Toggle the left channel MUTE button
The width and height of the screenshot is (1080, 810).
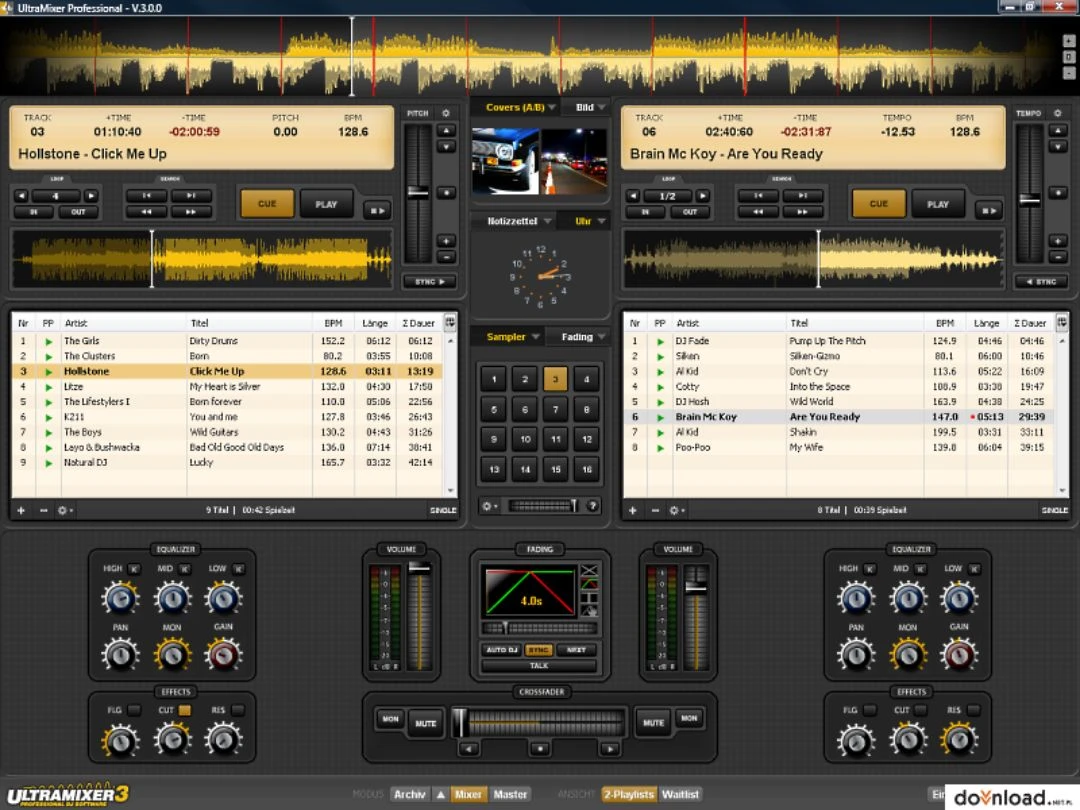tap(425, 723)
